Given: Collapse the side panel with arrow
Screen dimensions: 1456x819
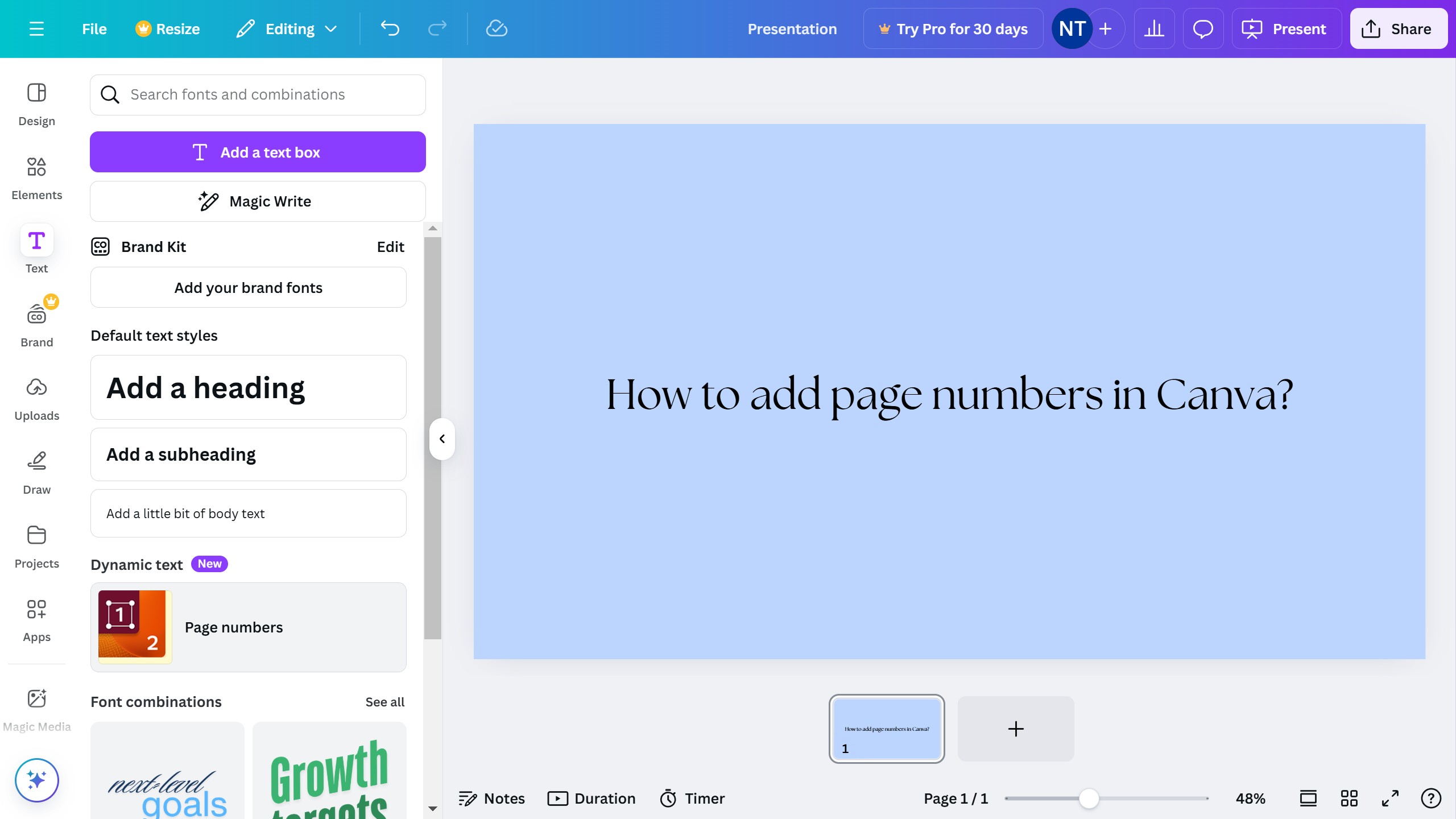Looking at the screenshot, I should [x=442, y=439].
